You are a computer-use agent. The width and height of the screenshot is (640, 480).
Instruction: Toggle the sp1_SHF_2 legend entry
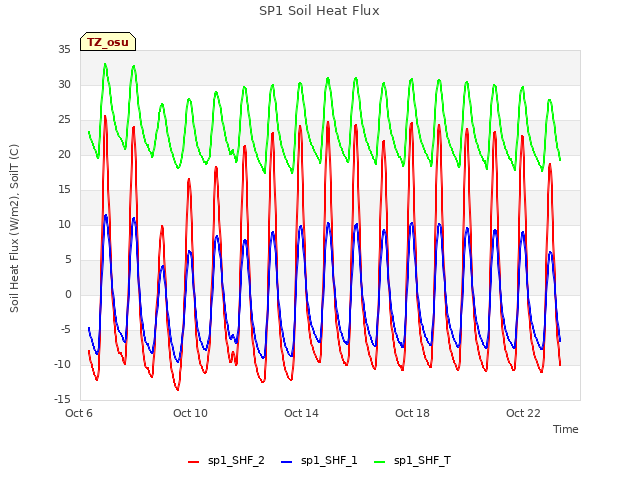[226, 461]
